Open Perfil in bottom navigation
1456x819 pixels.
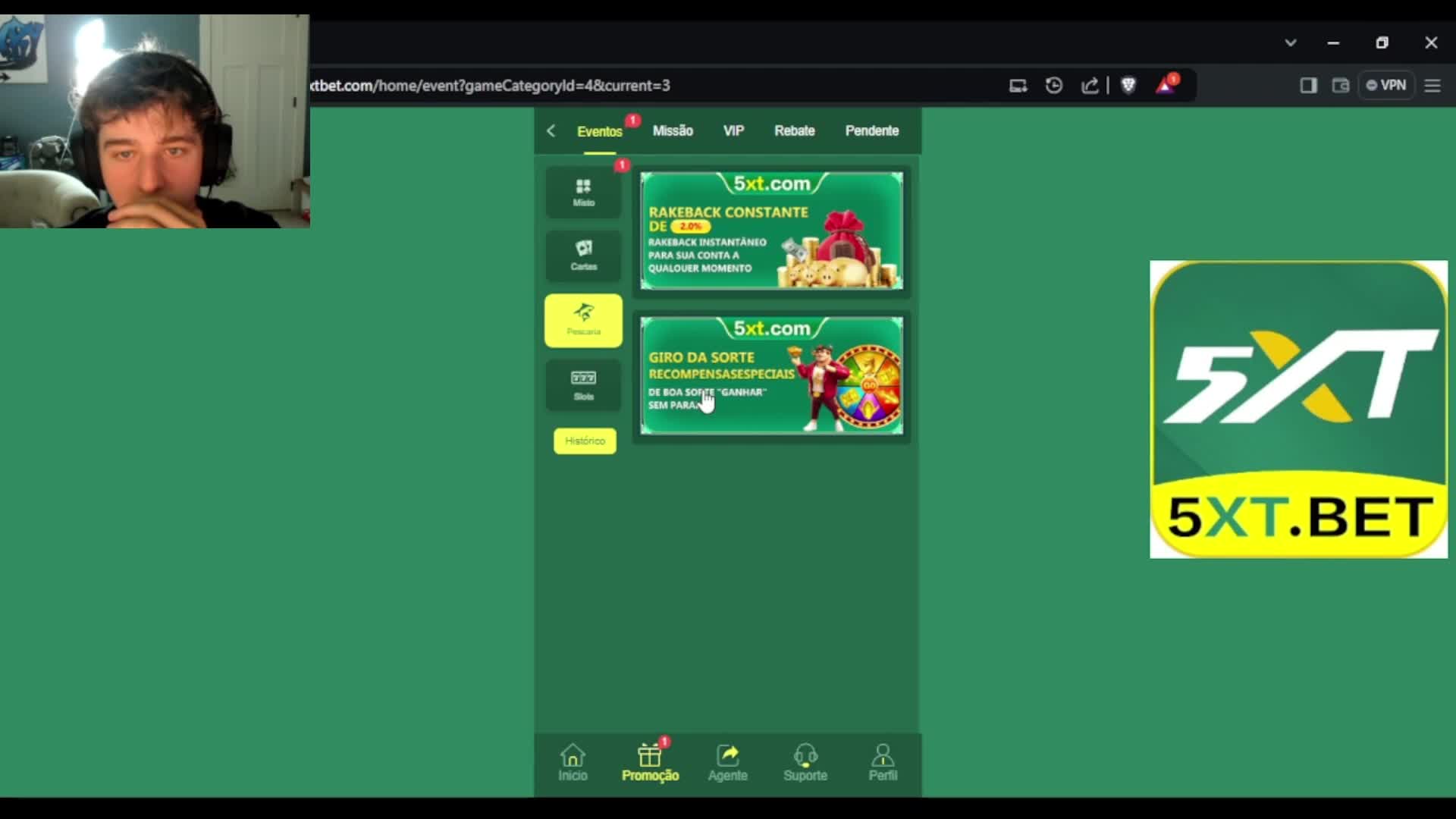pos(883,763)
